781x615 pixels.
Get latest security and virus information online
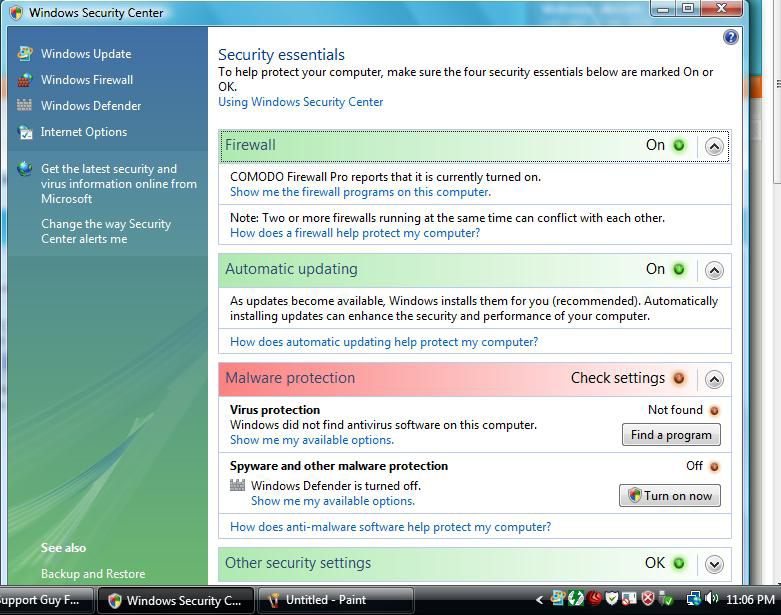click(x=119, y=184)
